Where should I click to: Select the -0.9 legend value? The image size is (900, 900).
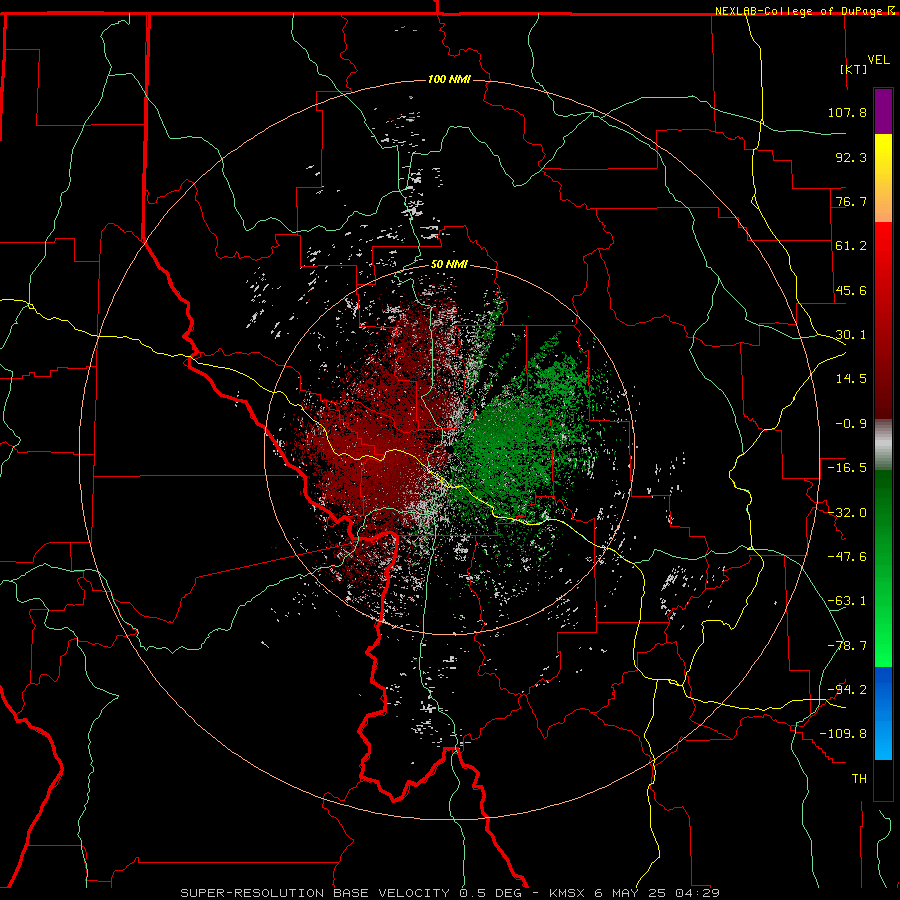pos(851,424)
